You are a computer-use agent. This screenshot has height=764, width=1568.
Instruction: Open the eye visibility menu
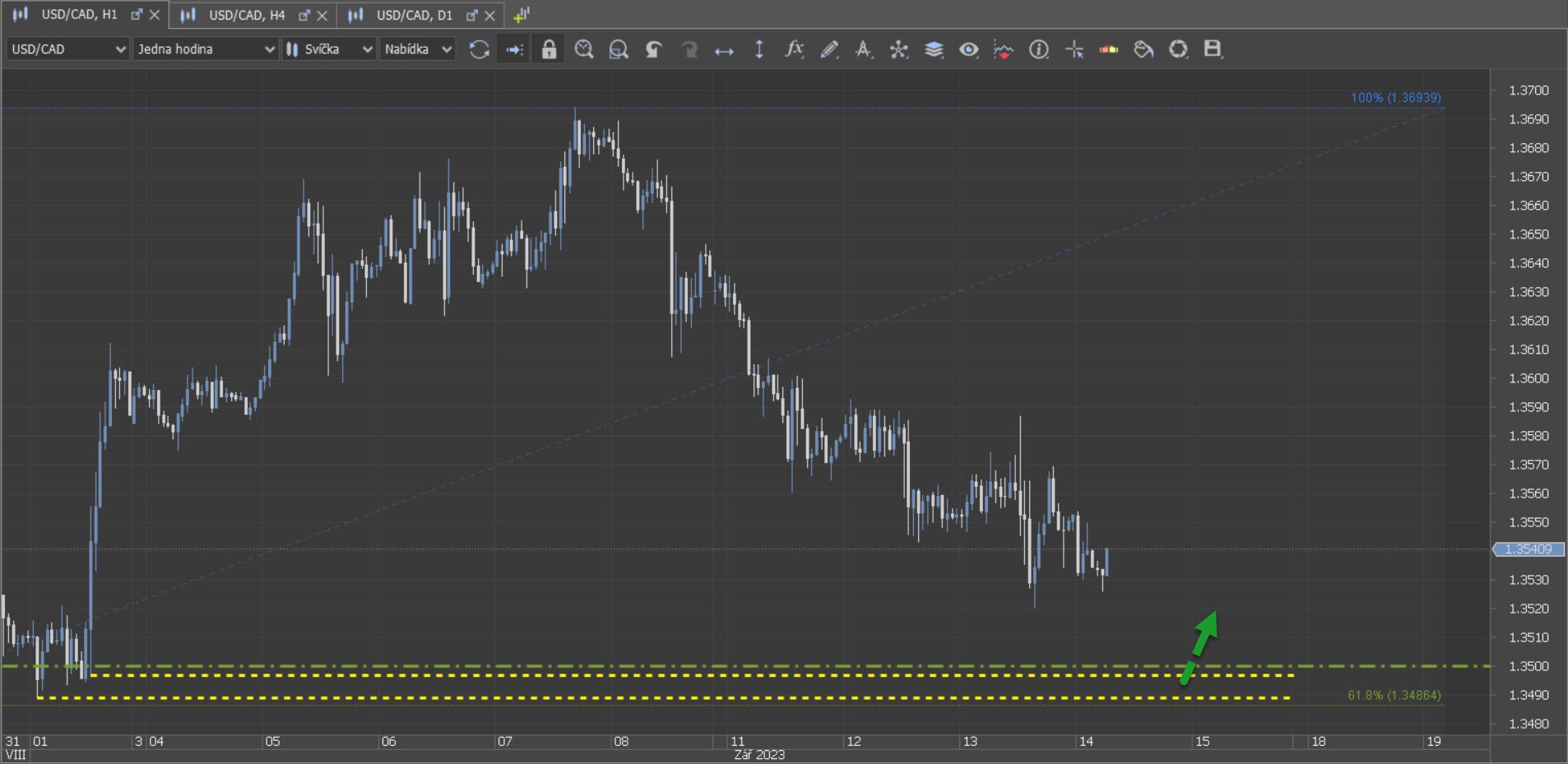(x=969, y=49)
